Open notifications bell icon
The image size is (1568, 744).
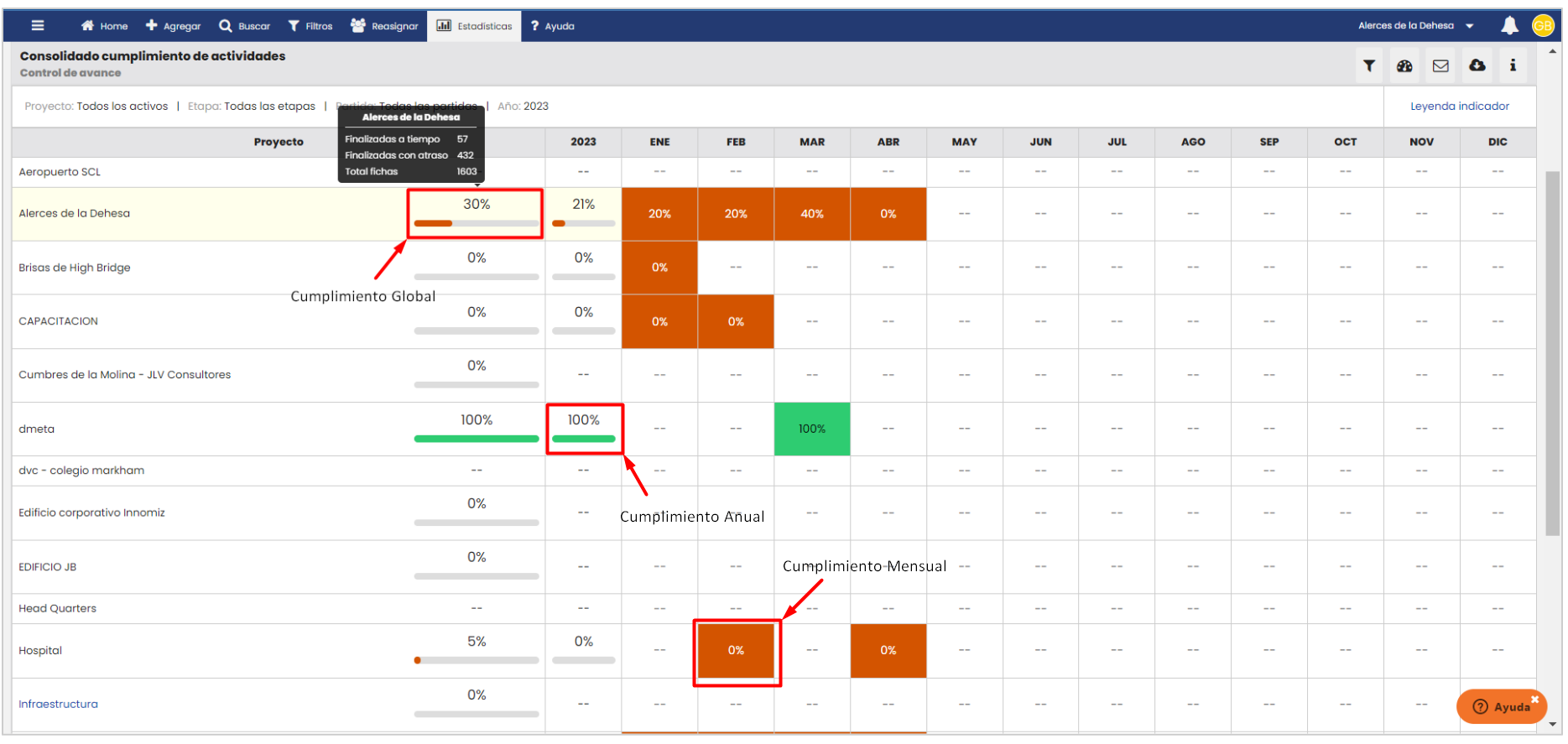point(1509,25)
